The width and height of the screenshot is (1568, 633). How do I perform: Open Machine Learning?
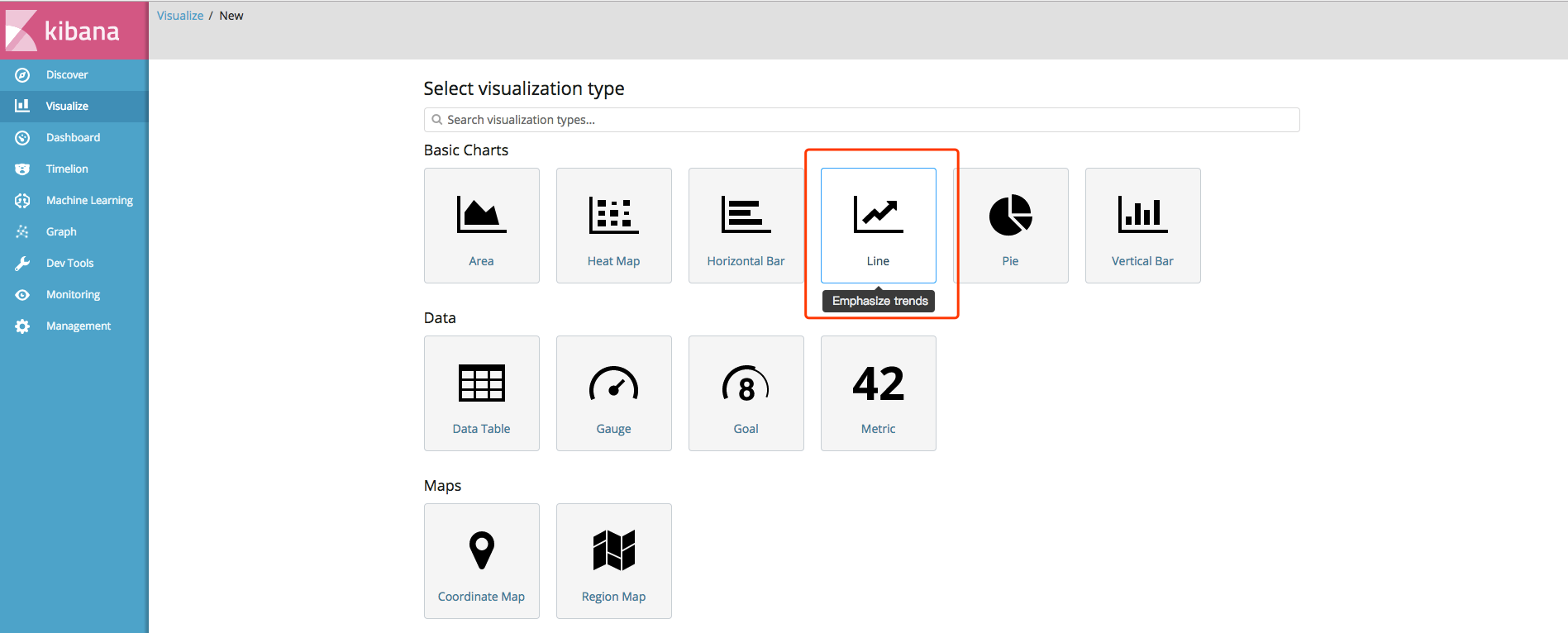(74, 201)
